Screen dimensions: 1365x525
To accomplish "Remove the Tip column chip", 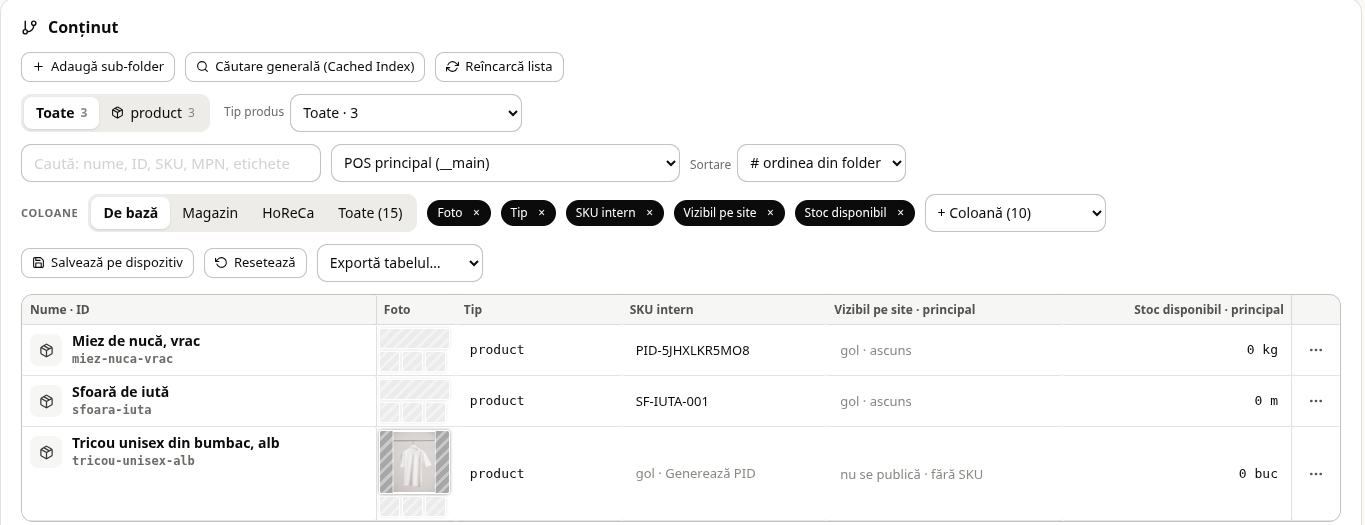I will click(x=541, y=213).
